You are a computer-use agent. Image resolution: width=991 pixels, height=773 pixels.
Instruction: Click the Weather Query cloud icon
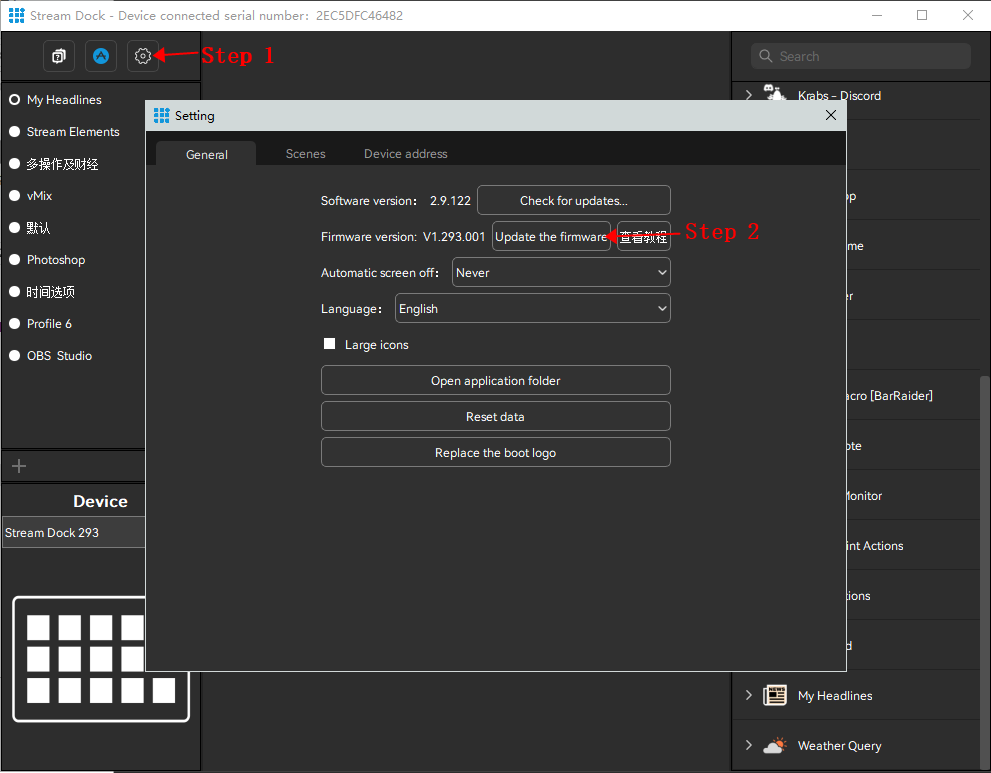point(775,746)
